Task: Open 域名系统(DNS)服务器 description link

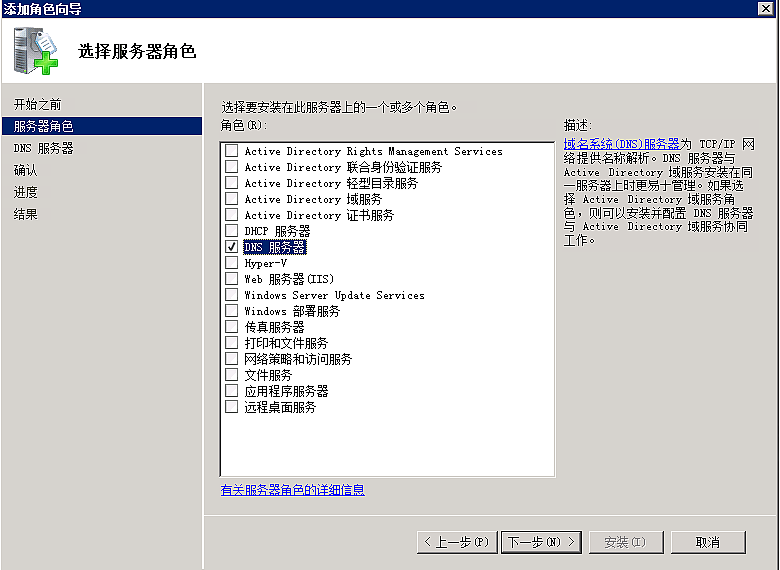Action: click(x=621, y=144)
